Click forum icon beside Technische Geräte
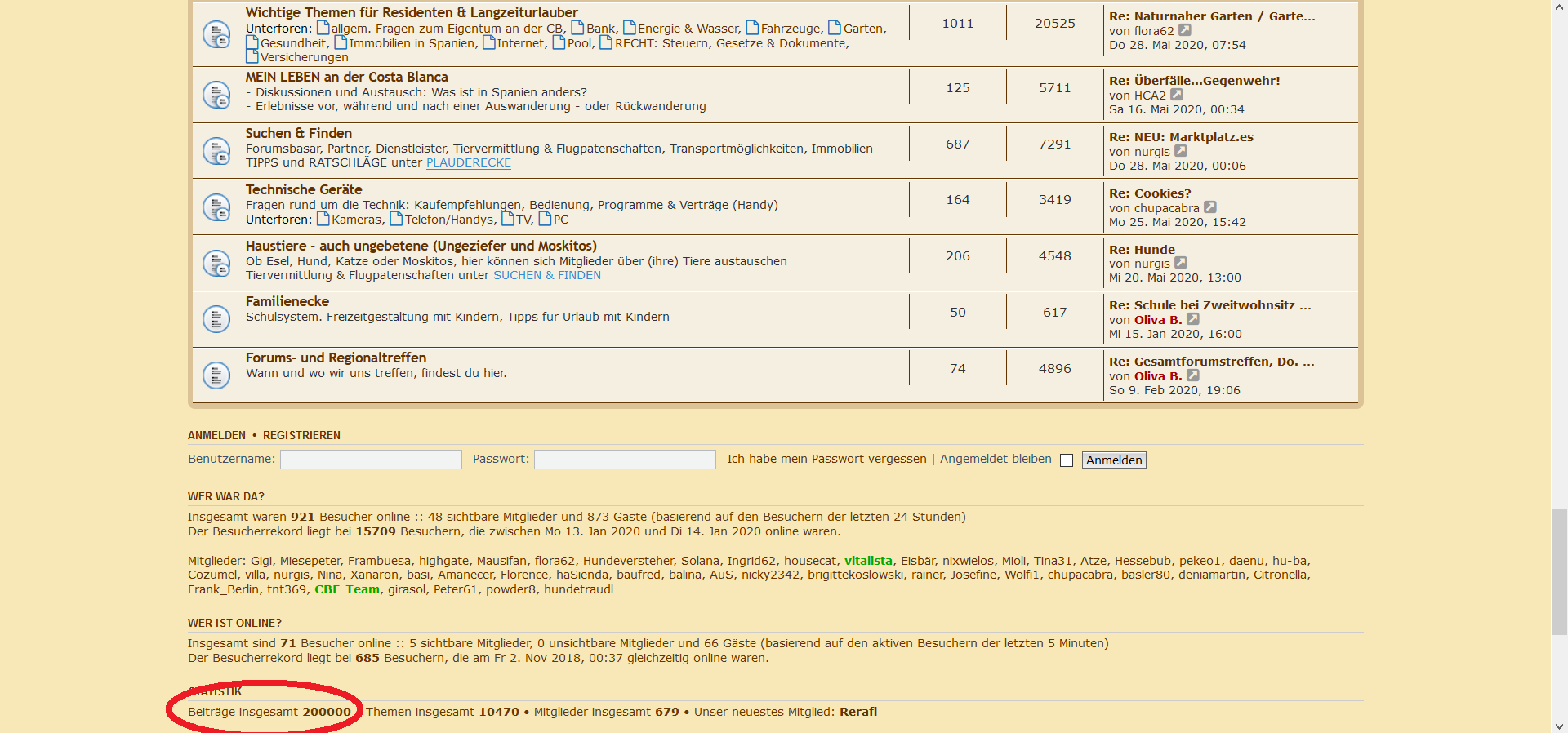This screenshot has width=1568, height=733. tap(216, 207)
